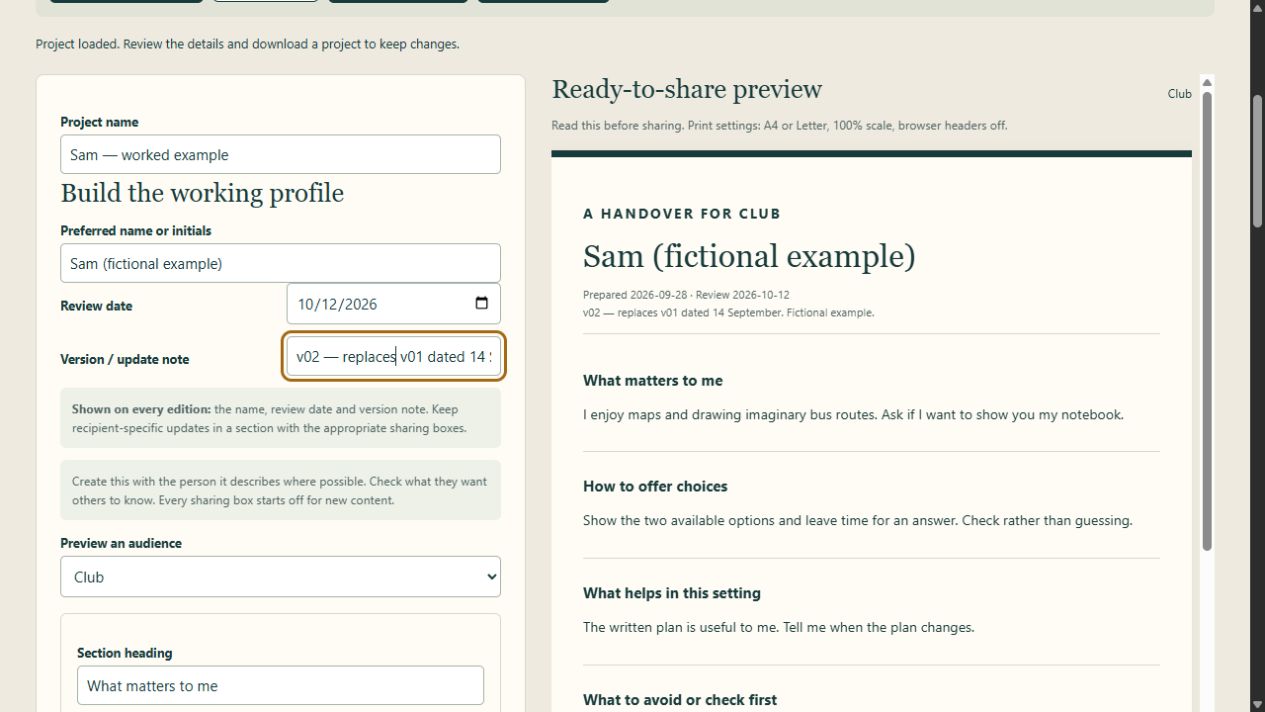Viewport: 1265px width, 712px height.
Task: Click the 'Shown on every edition' note
Action: (280, 419)
